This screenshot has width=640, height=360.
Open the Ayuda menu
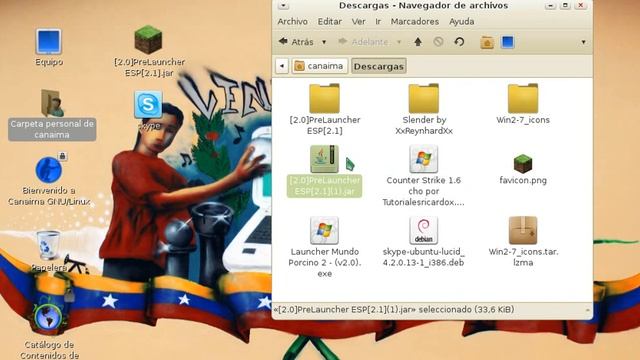click(462, 22)
